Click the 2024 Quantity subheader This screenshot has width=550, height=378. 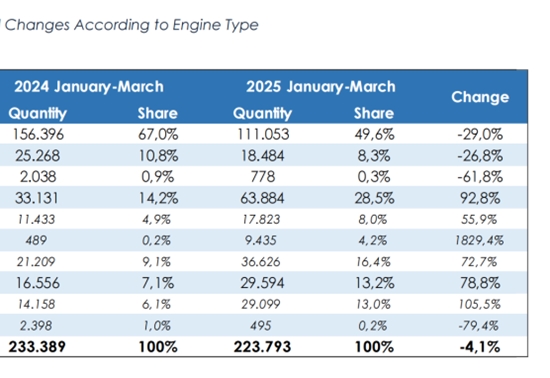pyautogui.click(x=38, y=113)
